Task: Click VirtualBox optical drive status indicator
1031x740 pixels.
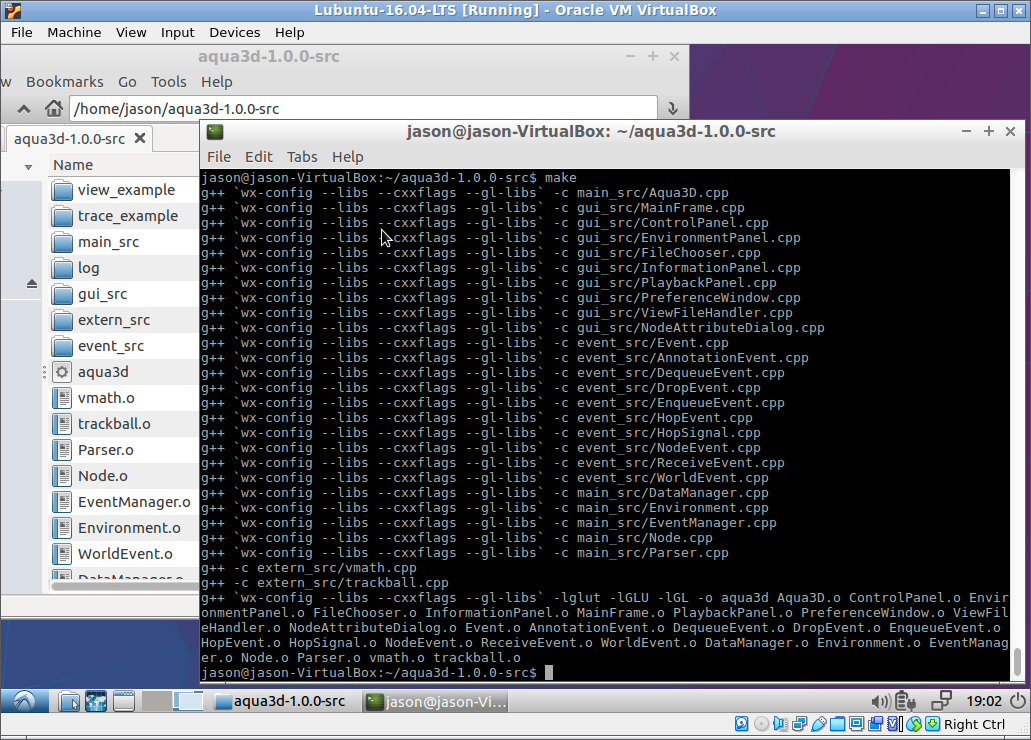Action: [x=761, y=724]
